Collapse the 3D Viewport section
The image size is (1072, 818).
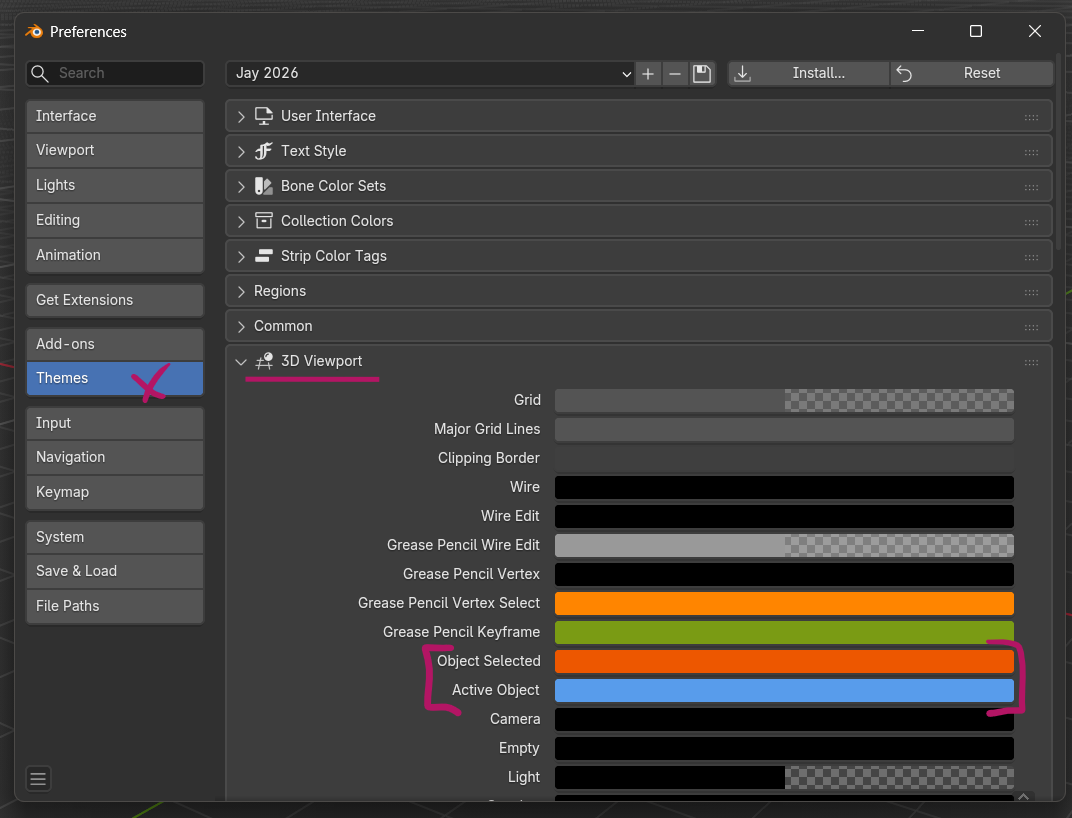(241, 362)
